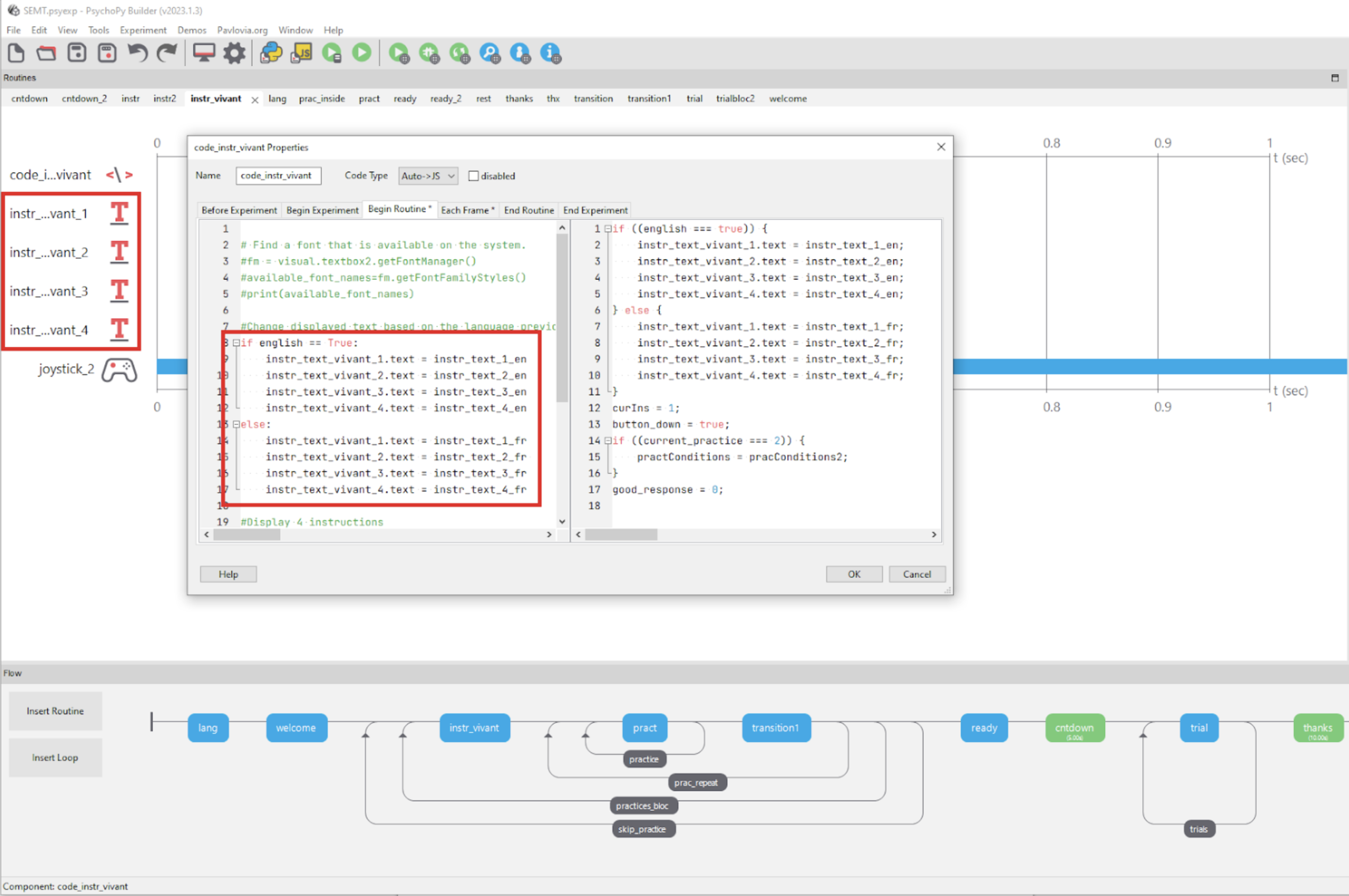
Task: Collapse the 'else:' Python code fold
Action: (x=236, y=424)
